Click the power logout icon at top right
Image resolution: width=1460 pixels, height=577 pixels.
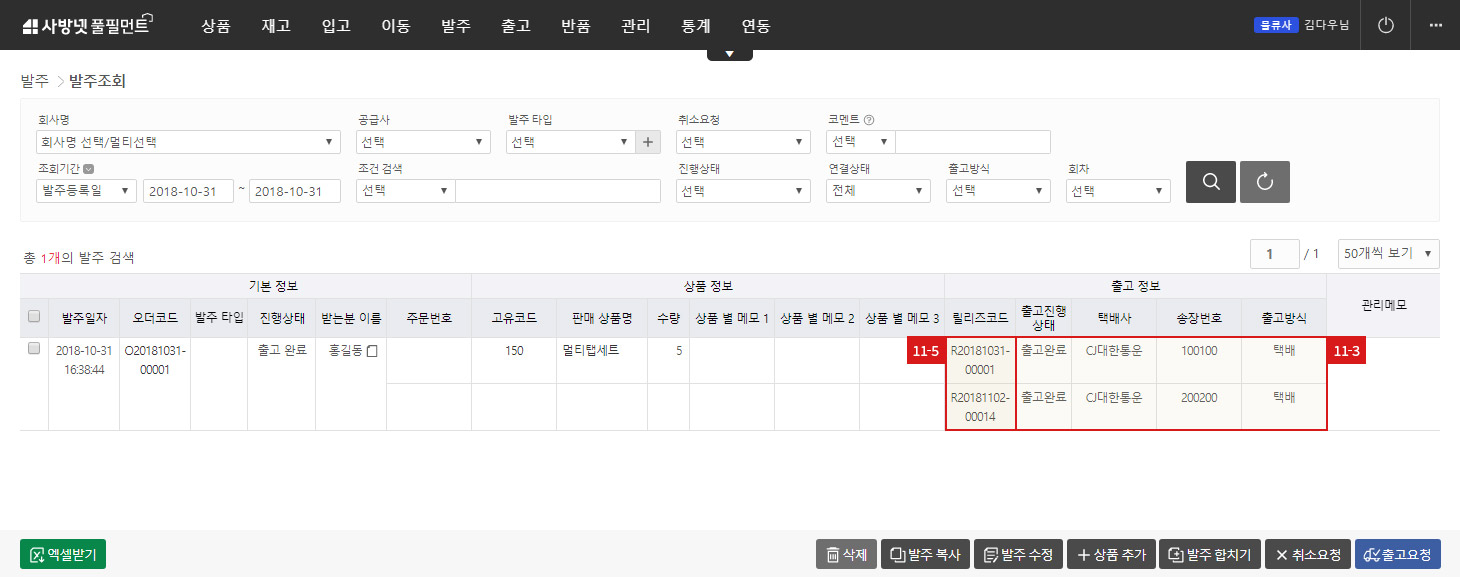(1384, 25)
